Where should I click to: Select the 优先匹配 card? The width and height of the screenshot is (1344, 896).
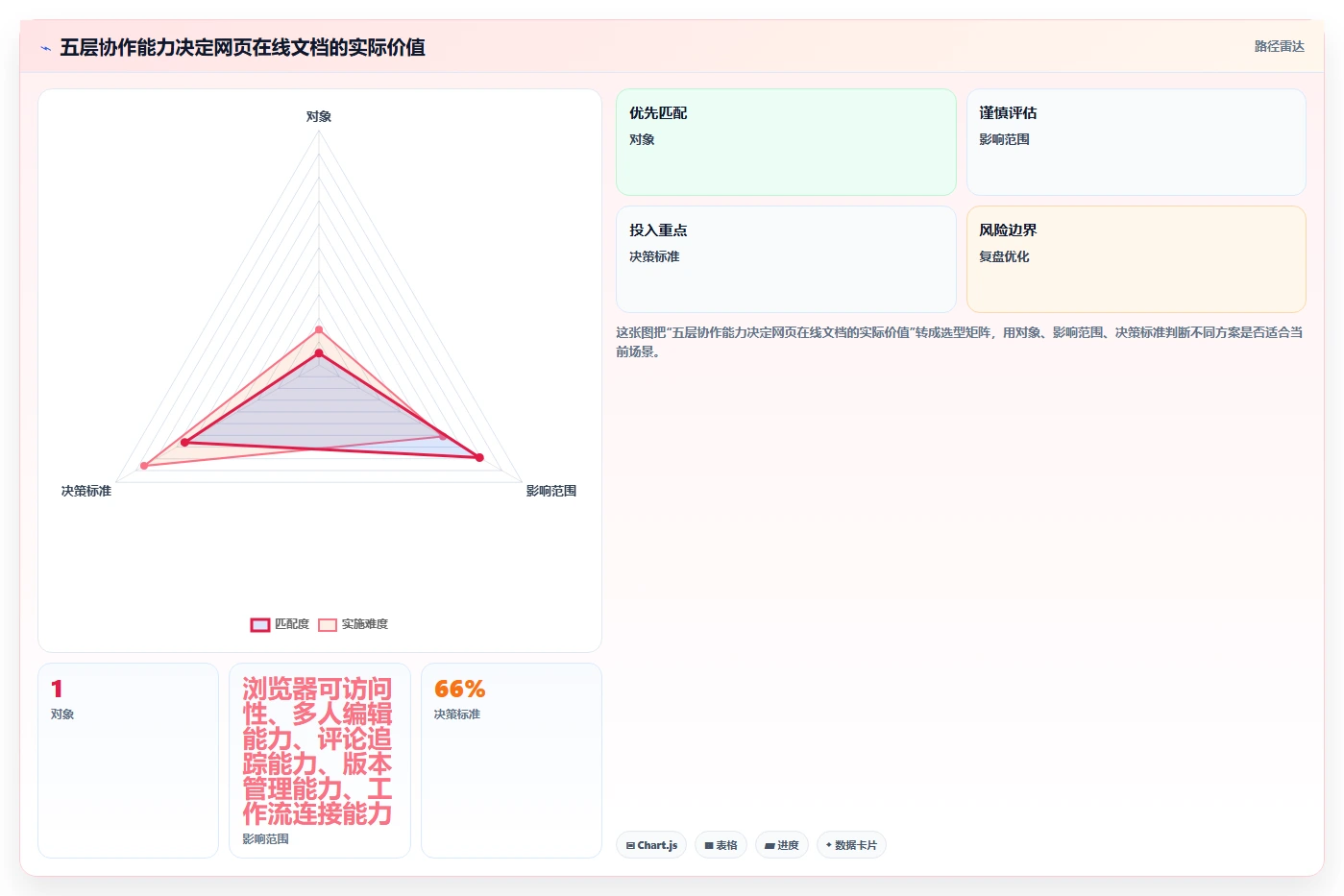click(x=786, y=142)
